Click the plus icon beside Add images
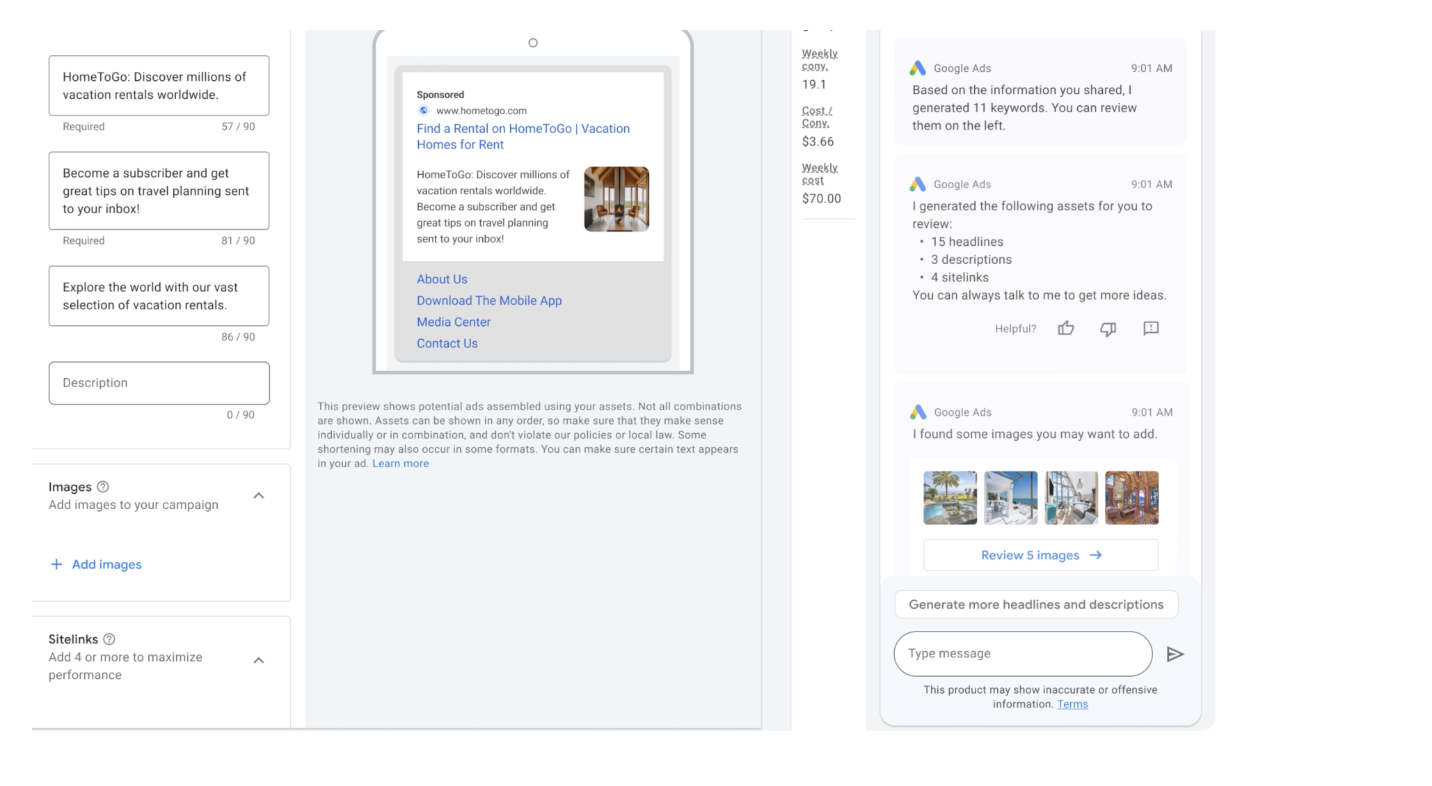1432x786 pixels. (56, 564)
